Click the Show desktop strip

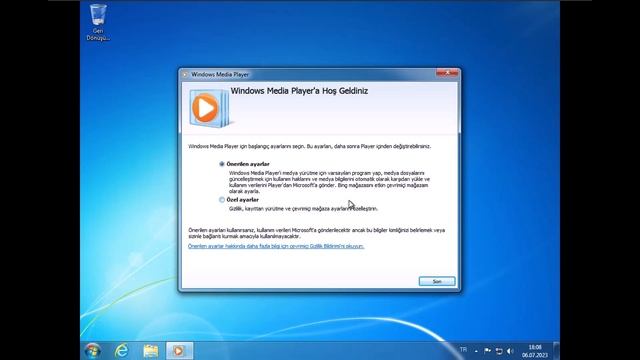click(x=556, y=351)
